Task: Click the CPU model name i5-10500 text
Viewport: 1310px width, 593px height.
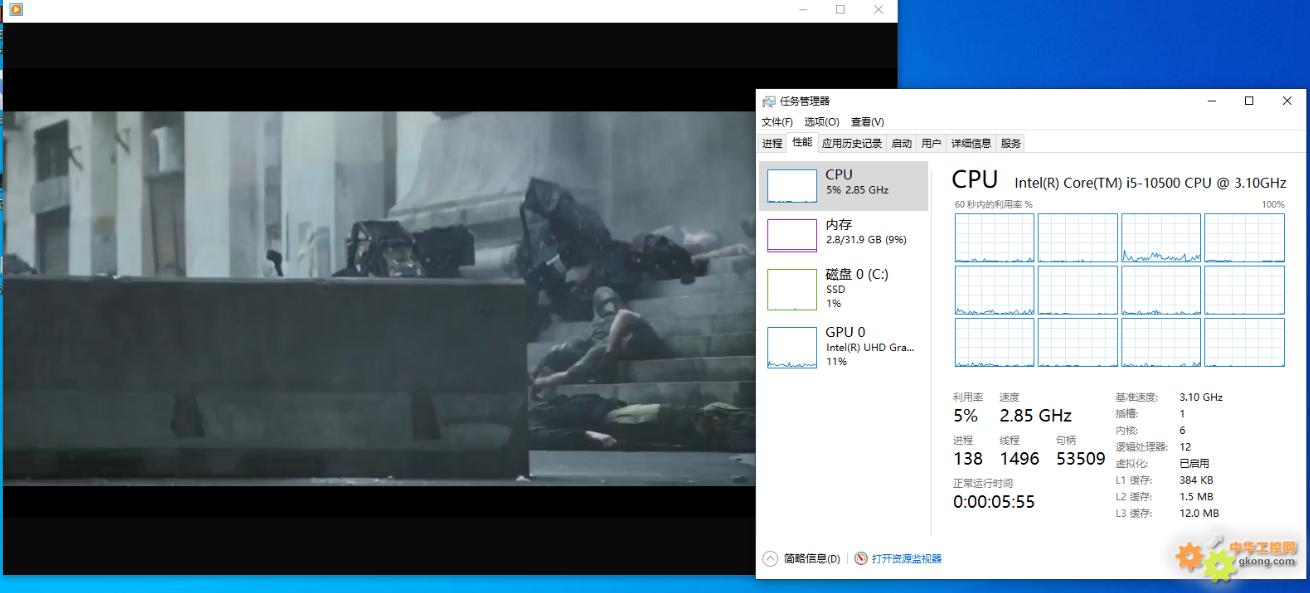Action: click(1150, 183)
